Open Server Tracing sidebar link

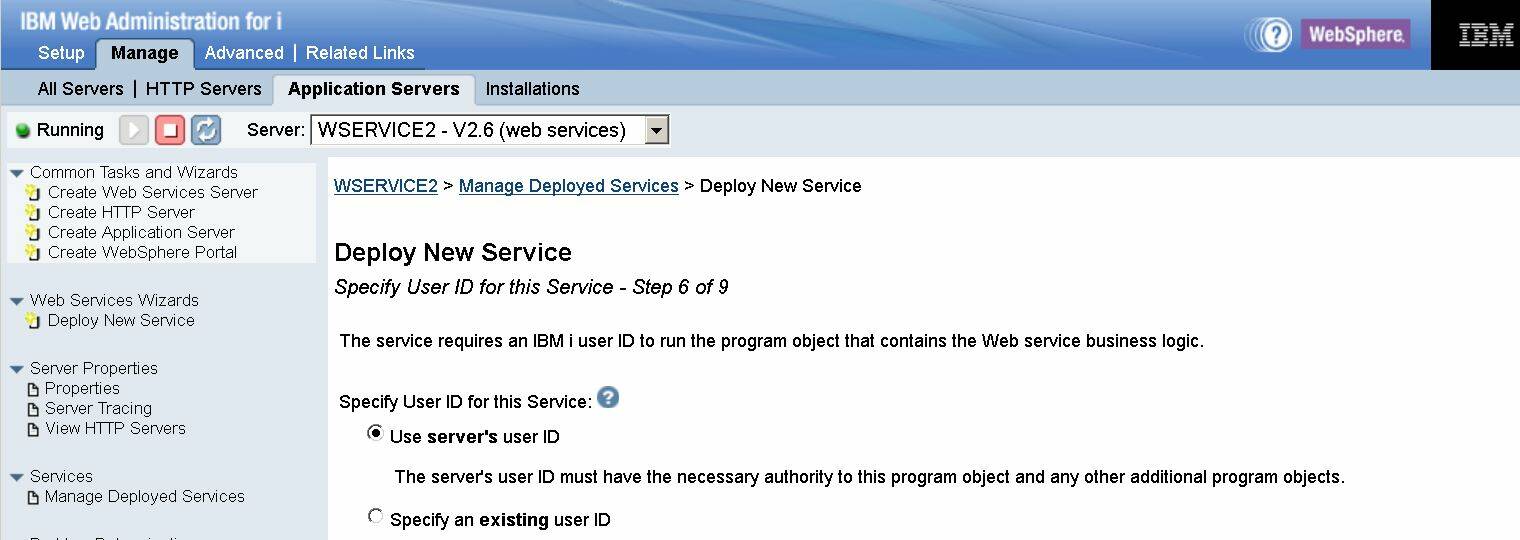point(98,408)
